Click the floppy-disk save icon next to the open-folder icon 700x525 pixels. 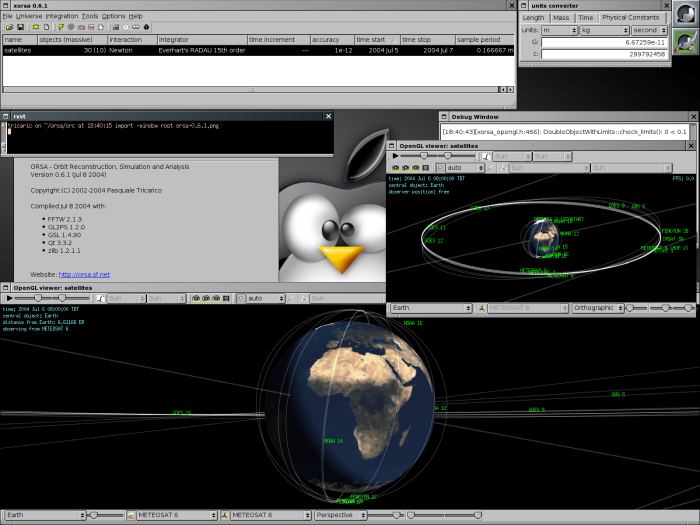coord(21,27)
